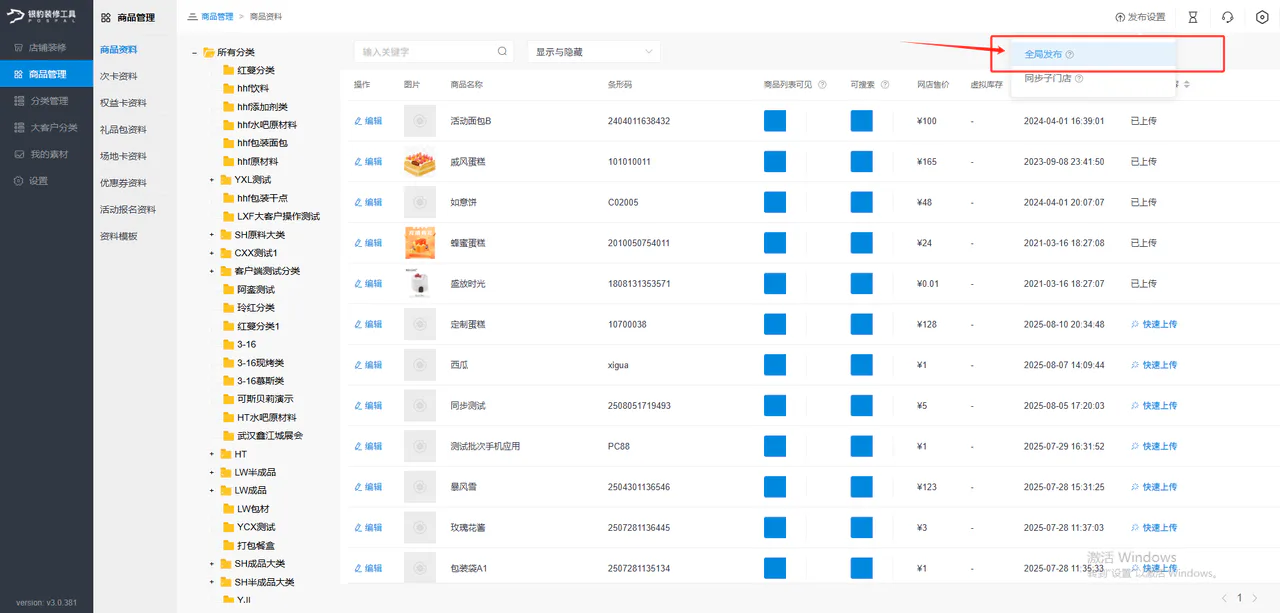Click help icon beside 商品列表可见 header
1280x613 pixels.
tap(822, 85)
